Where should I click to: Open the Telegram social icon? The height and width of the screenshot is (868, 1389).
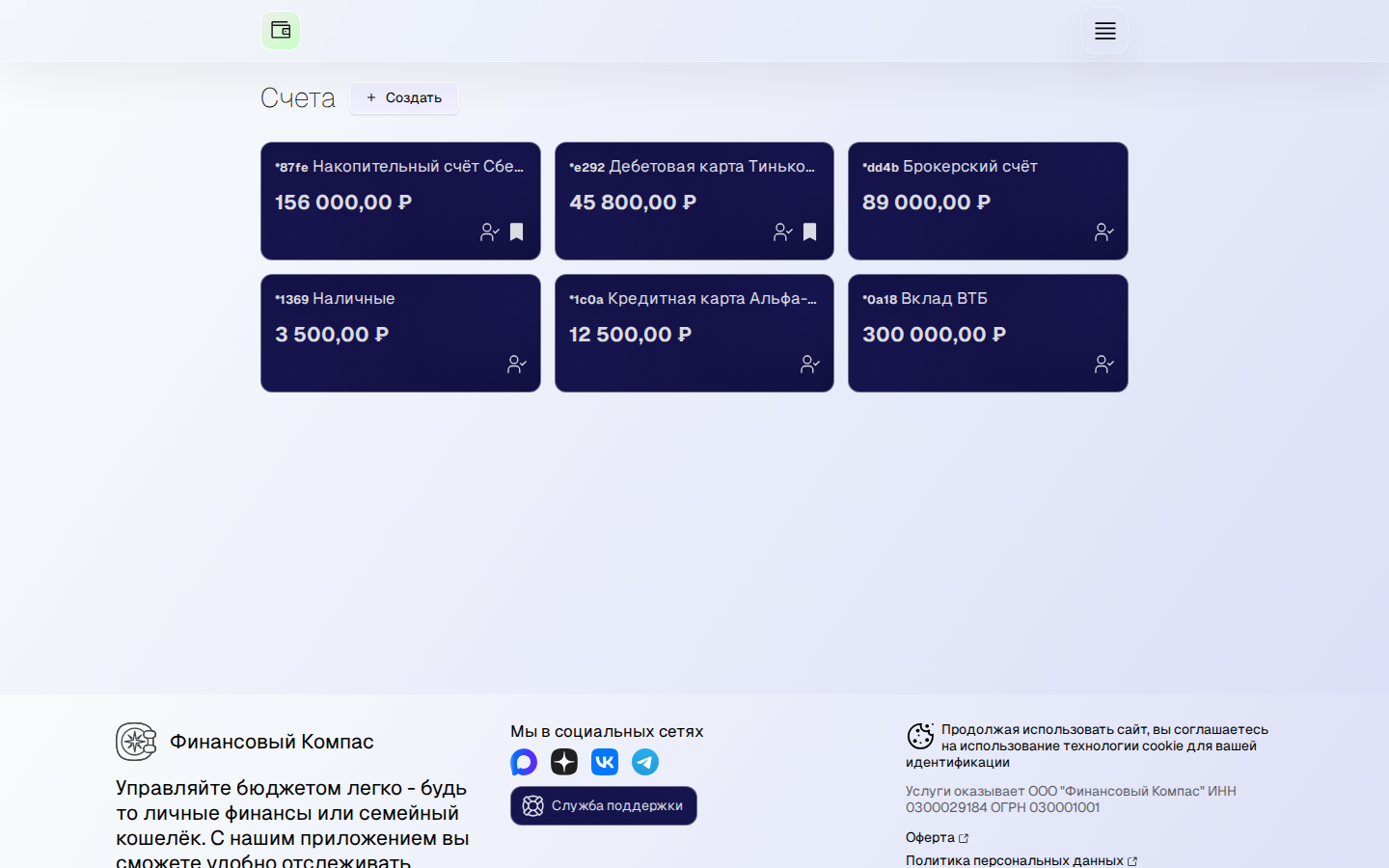point(645,762)
